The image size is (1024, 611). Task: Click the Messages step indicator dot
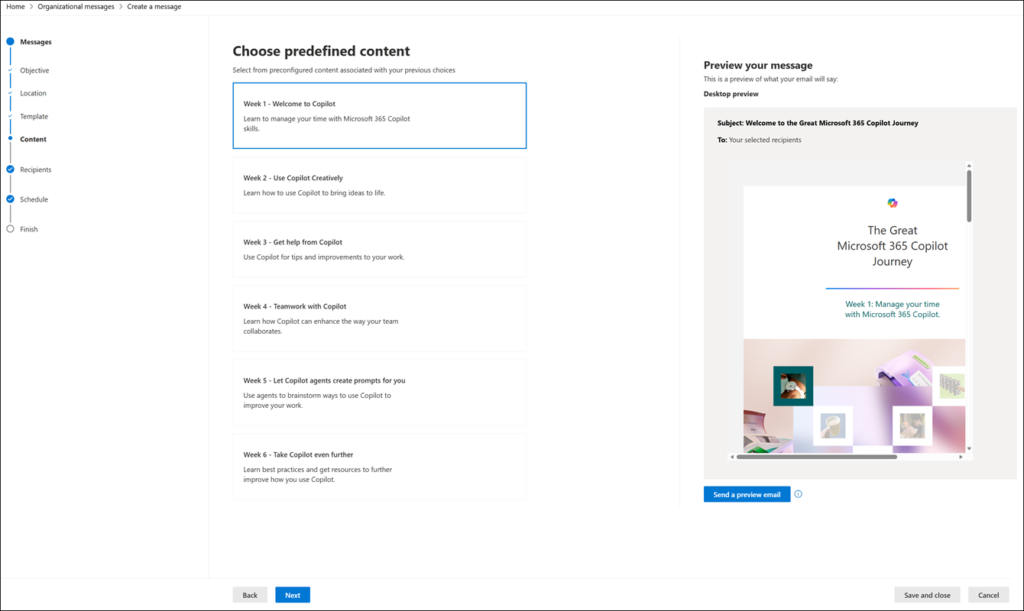pos(9,41)
